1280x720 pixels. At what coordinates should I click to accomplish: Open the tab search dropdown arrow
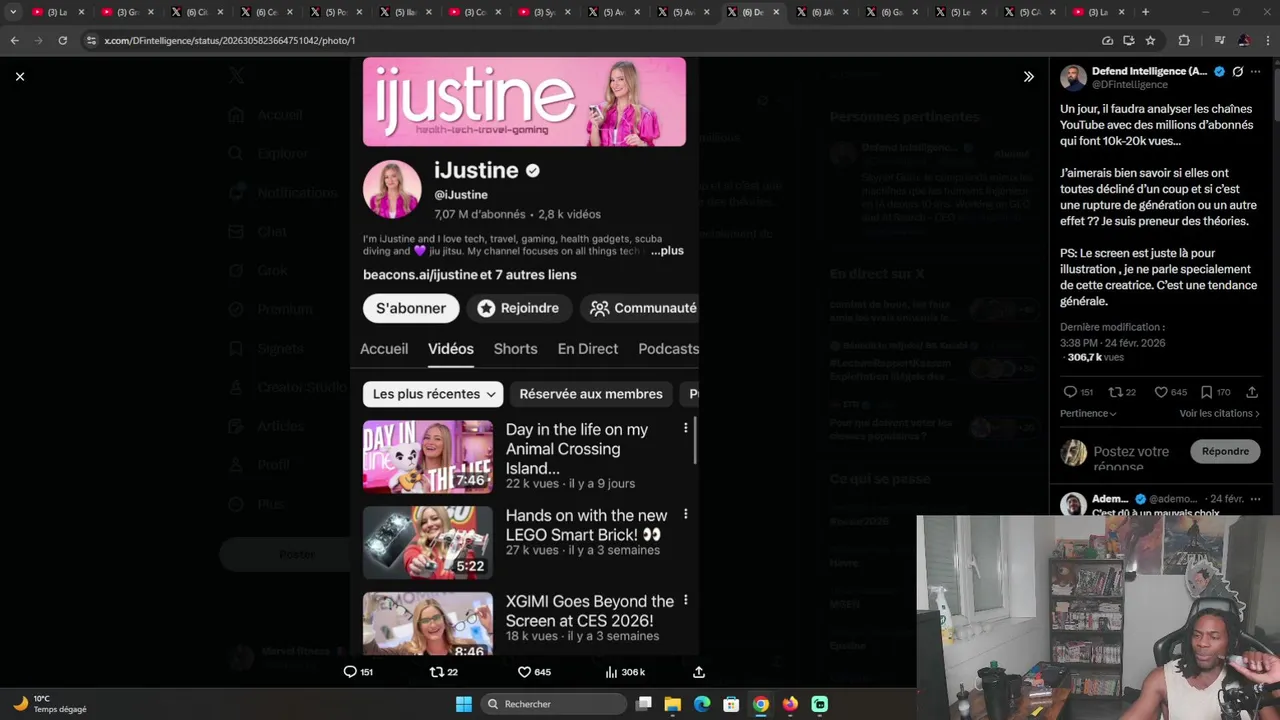coord(13,12)
